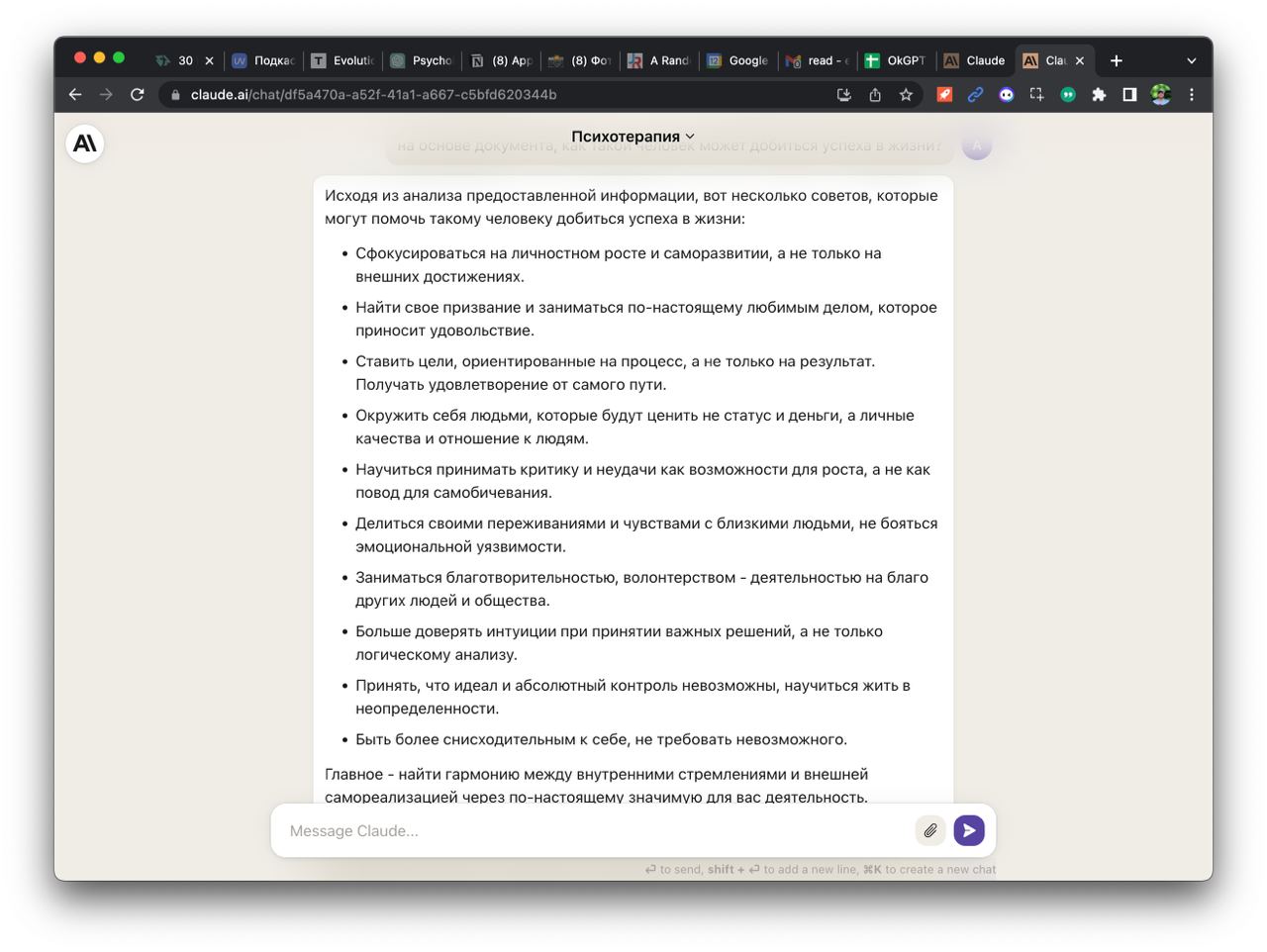This screenshot has height=952, width=1267.
Task: Open the round blue face extension
Action: [x=1007, y=94]
